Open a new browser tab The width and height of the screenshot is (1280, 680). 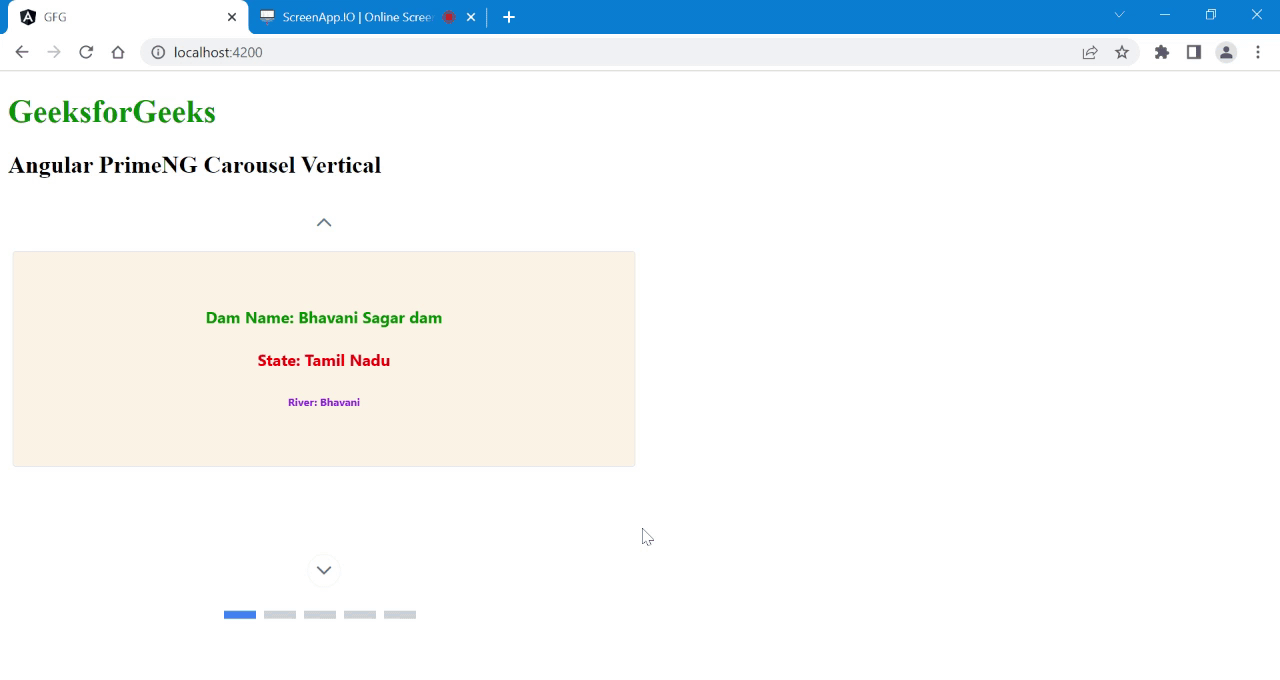[508, 16]
